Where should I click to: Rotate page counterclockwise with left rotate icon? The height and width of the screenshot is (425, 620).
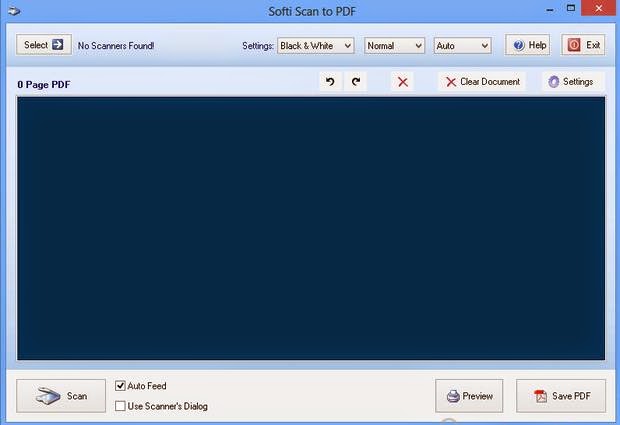click(331, 82)
